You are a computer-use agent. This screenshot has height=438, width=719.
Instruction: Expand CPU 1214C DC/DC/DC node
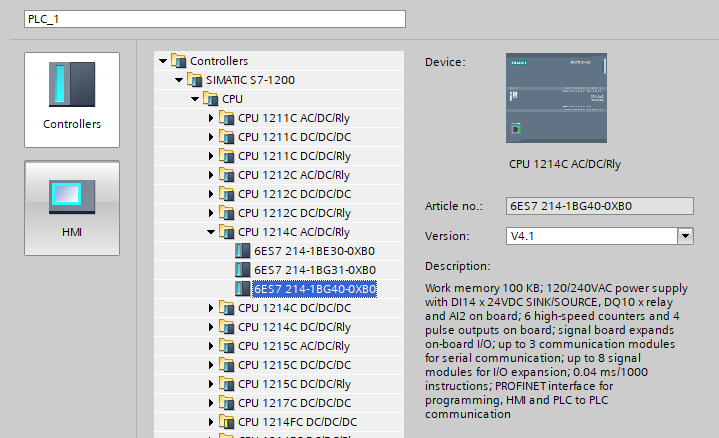click(211, 308)
